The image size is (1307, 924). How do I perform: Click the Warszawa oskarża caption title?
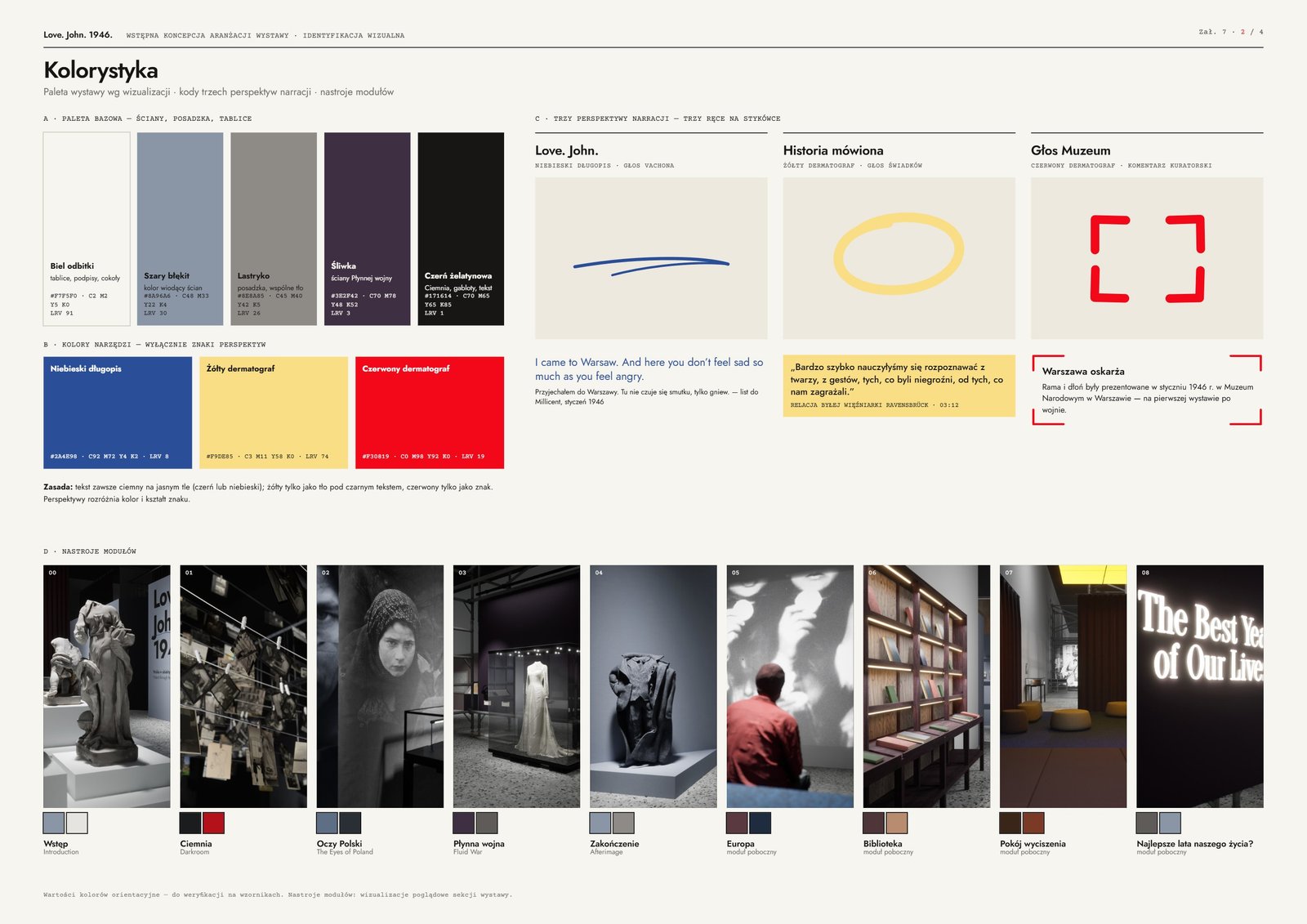[x=1083, y=372]
